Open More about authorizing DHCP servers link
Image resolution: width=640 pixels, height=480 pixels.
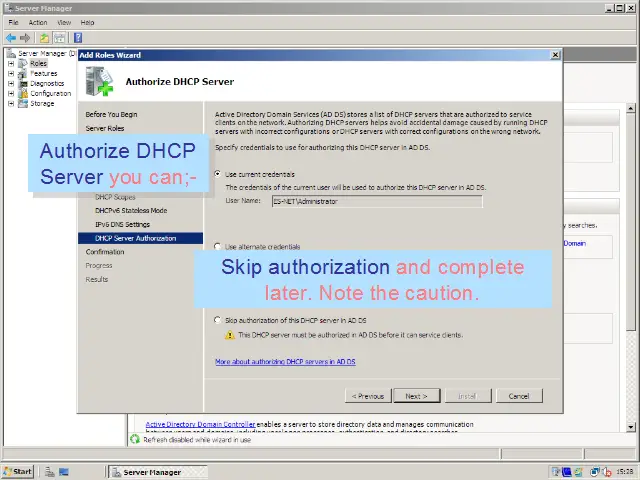point(285,362)
